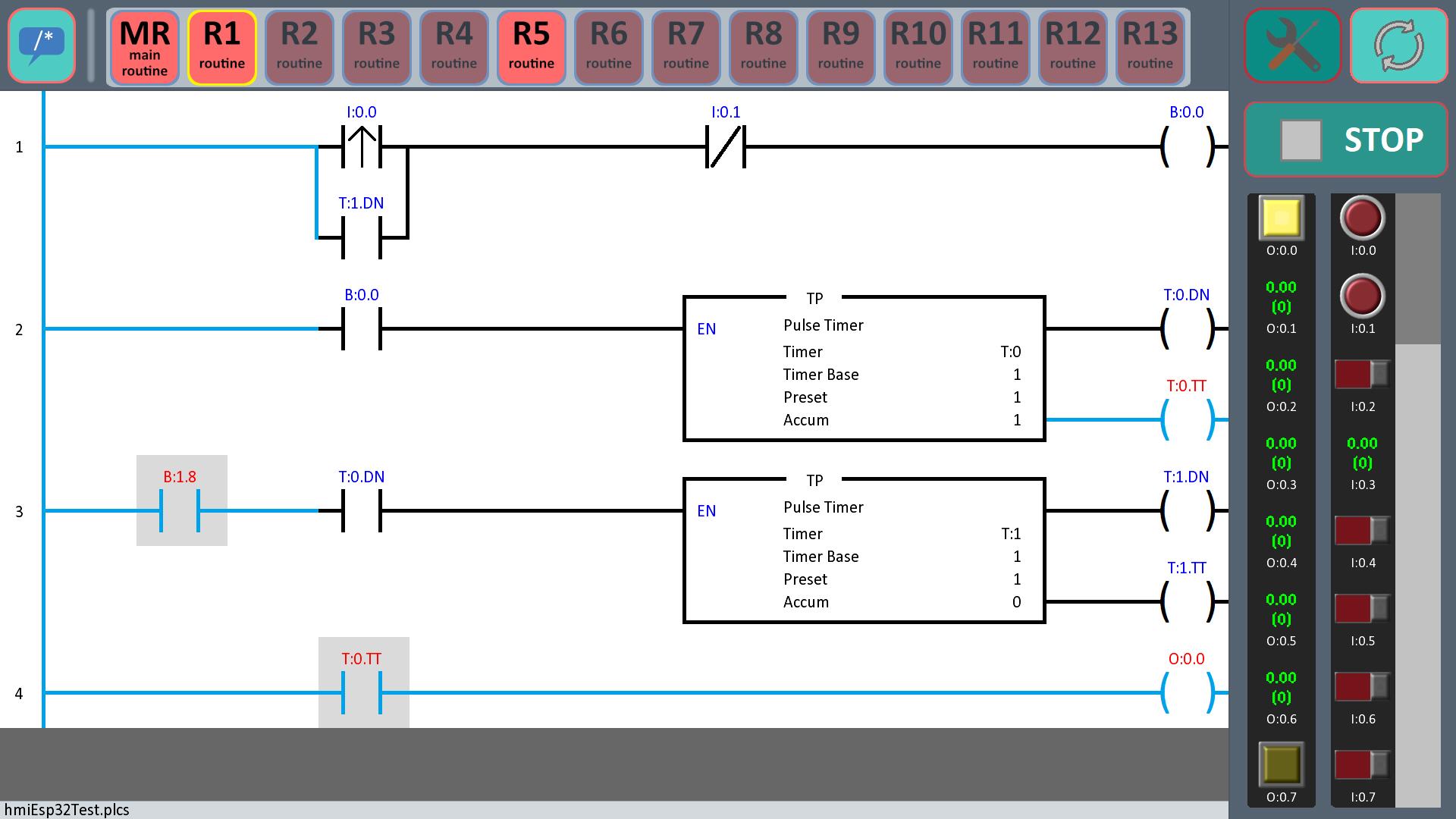Viewport: 1456px width, 819px height.
Task: Toggle the I:0.4 input switch
Action: (x=1362, y=530)
